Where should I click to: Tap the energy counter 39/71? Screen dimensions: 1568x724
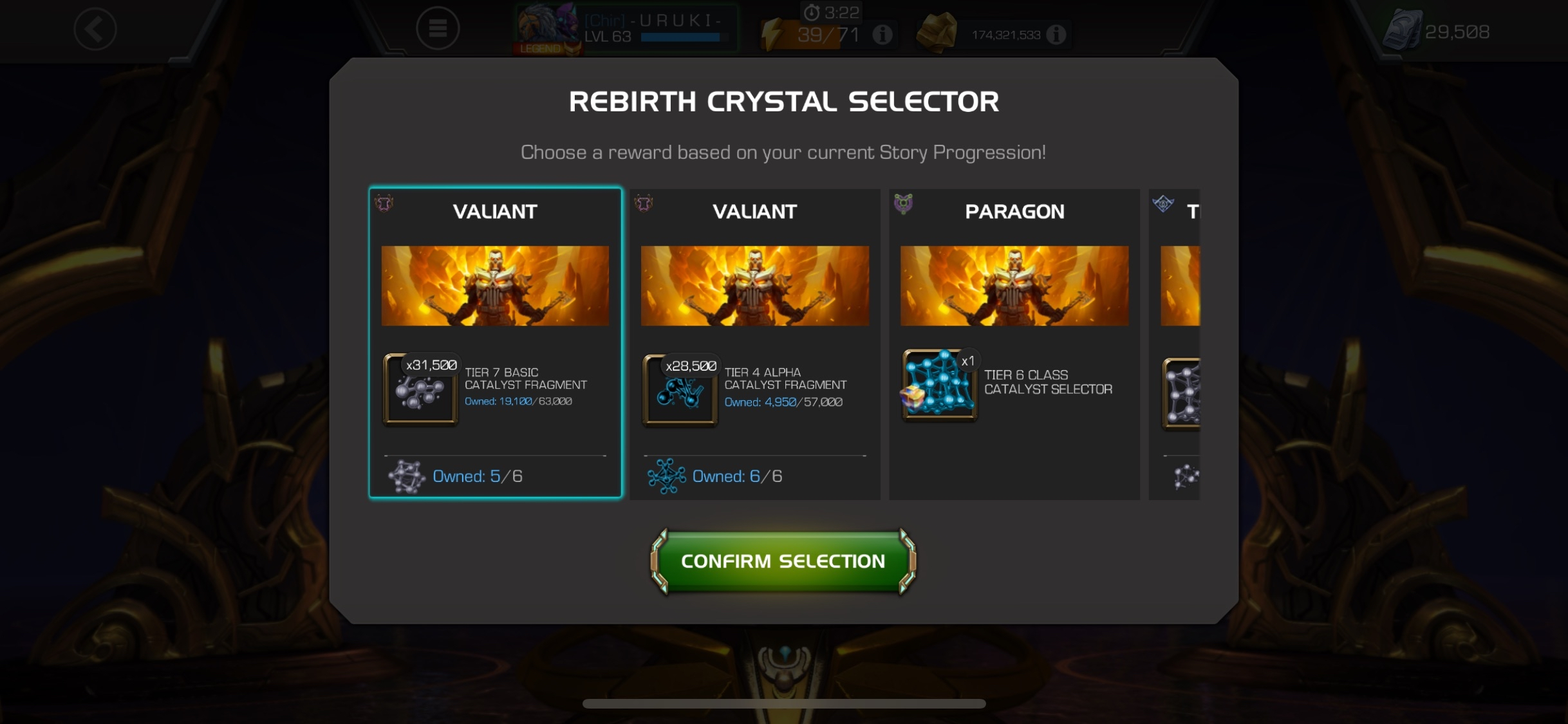pos(828,35)
